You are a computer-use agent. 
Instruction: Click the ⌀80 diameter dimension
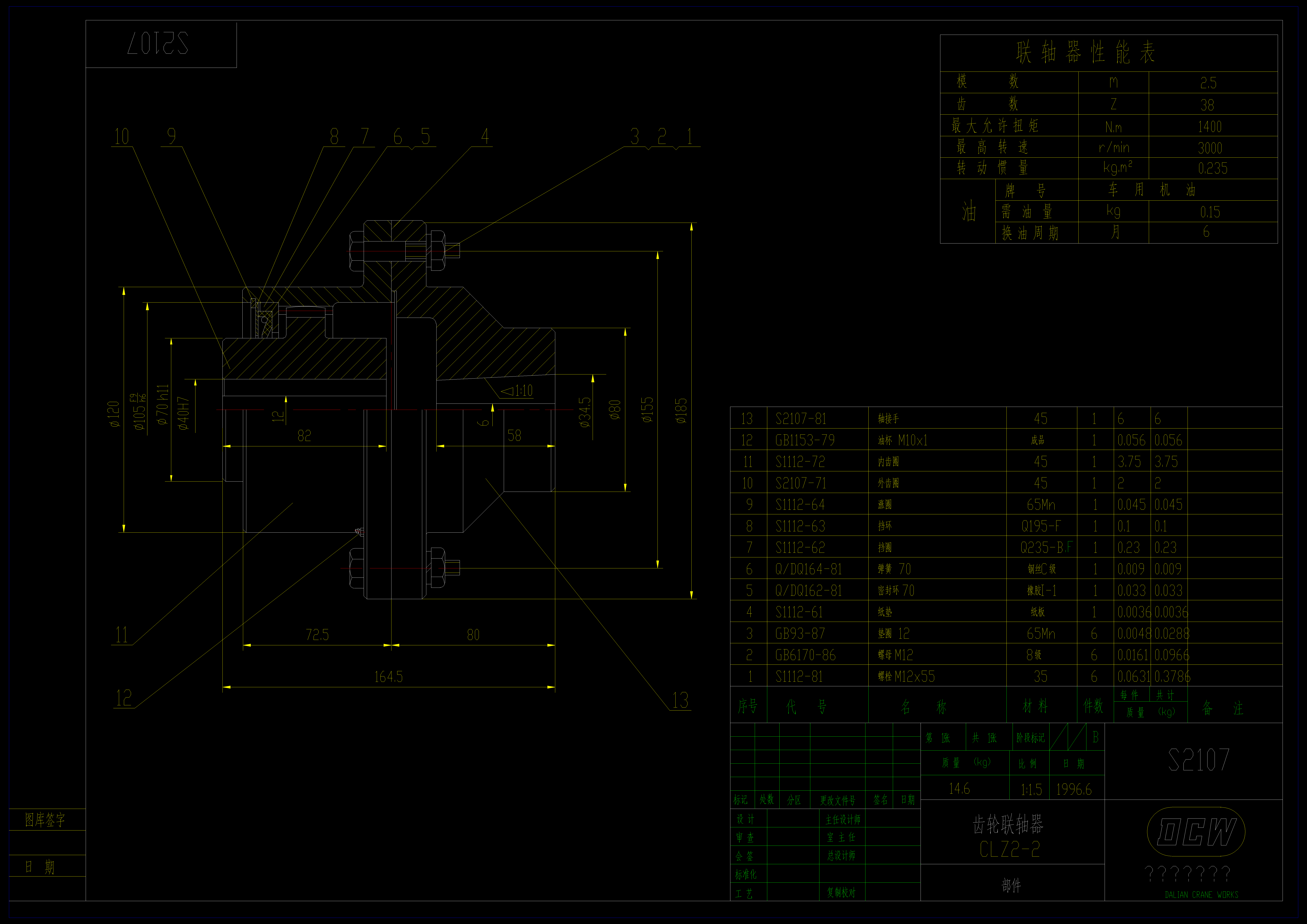point(615,410)
